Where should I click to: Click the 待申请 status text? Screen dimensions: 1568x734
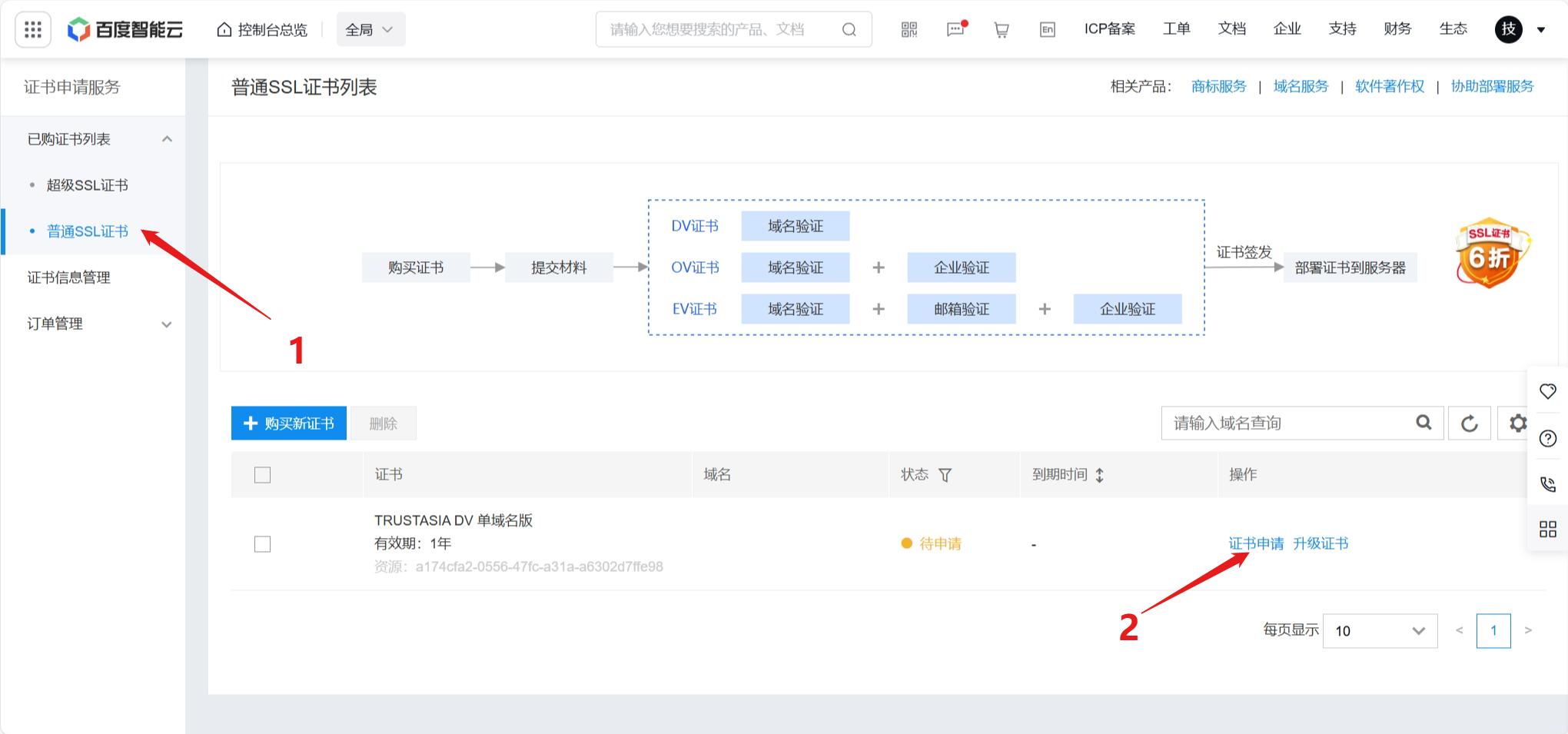pos(940,543)
